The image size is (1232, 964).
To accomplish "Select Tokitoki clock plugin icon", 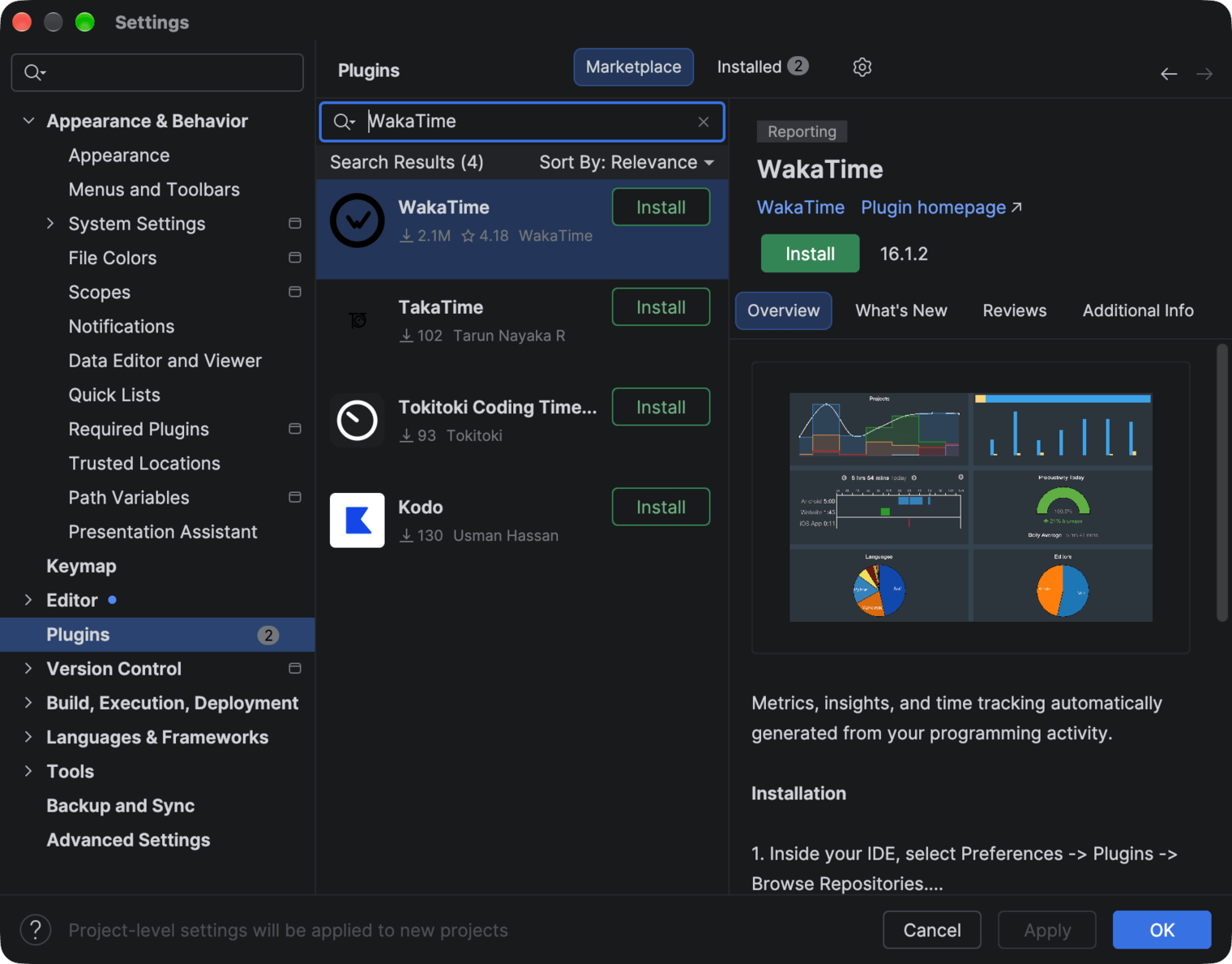I will pyautogui.click(x=357, y=420).
